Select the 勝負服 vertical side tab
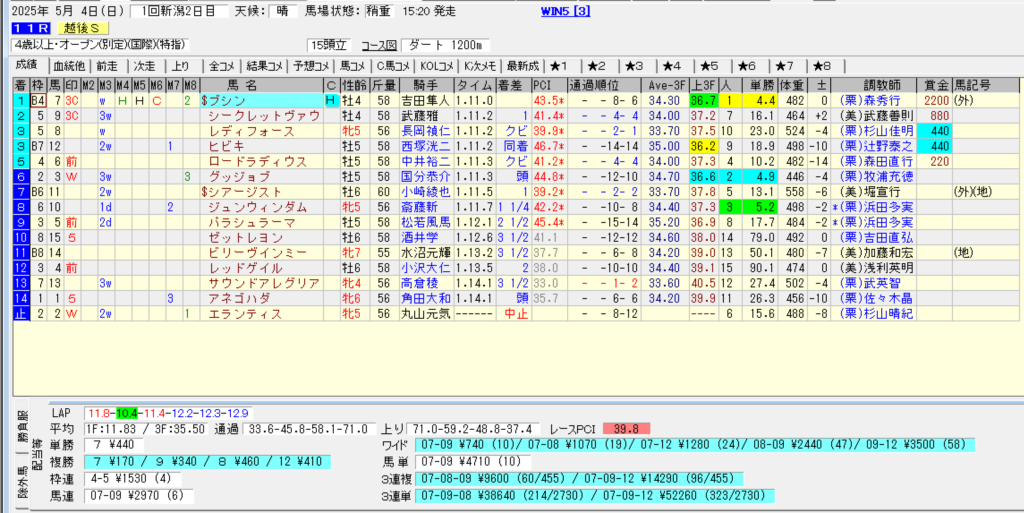 pos(23,427)
